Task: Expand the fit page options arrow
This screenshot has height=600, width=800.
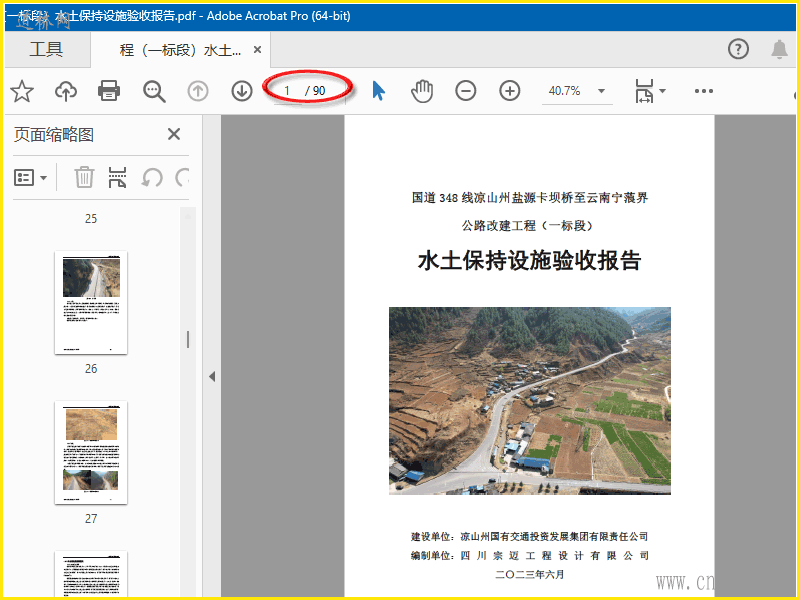Action: (x=662, y=91)
